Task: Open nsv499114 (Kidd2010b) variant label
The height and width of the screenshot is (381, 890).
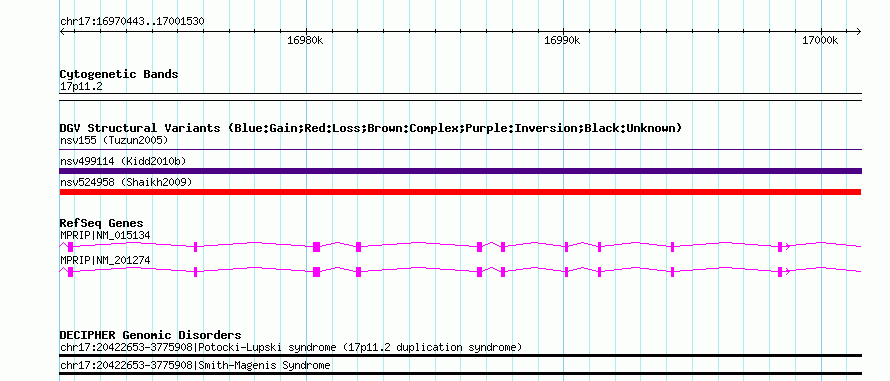Action: click(x=123, y=161)
